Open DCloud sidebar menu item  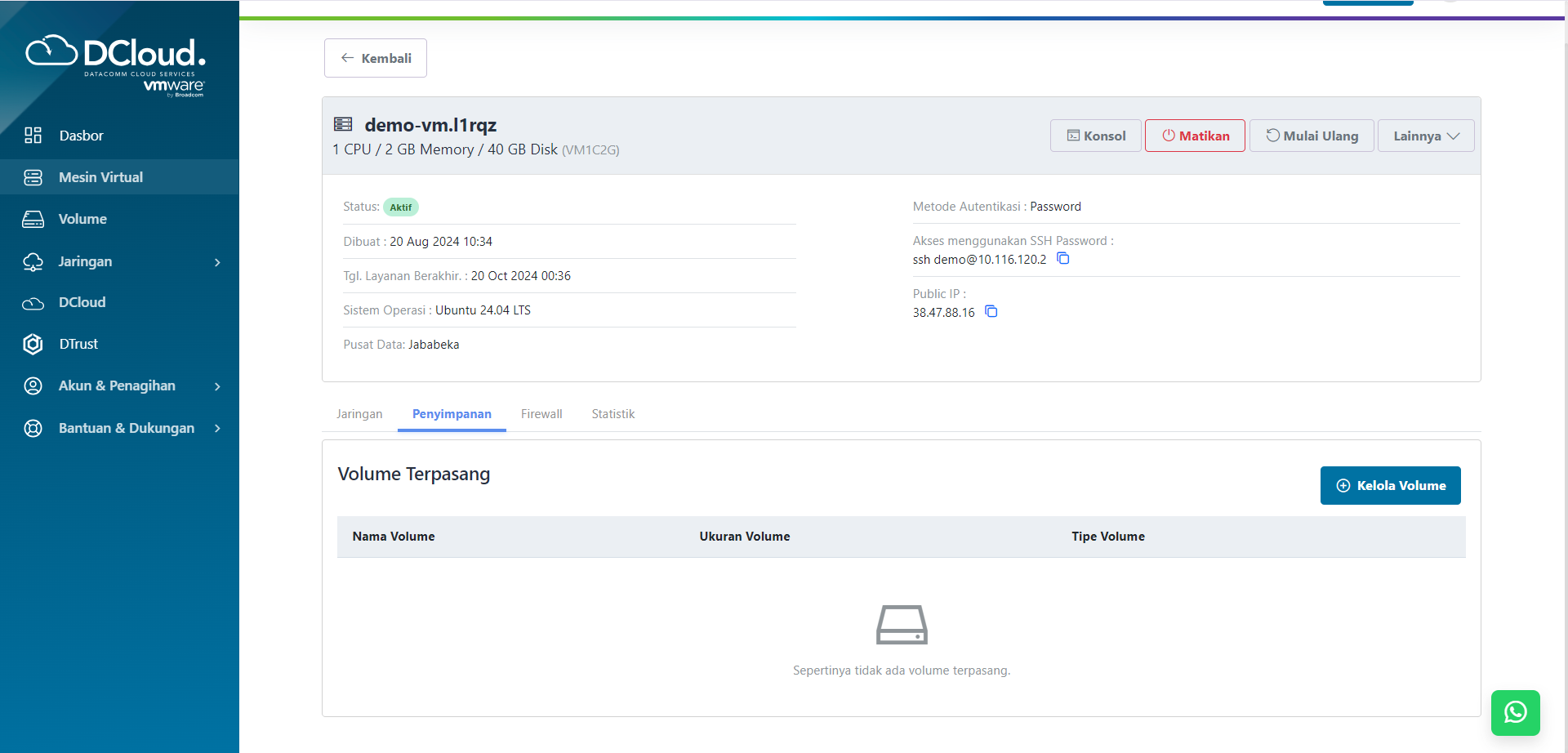click(x=82, y=302)
